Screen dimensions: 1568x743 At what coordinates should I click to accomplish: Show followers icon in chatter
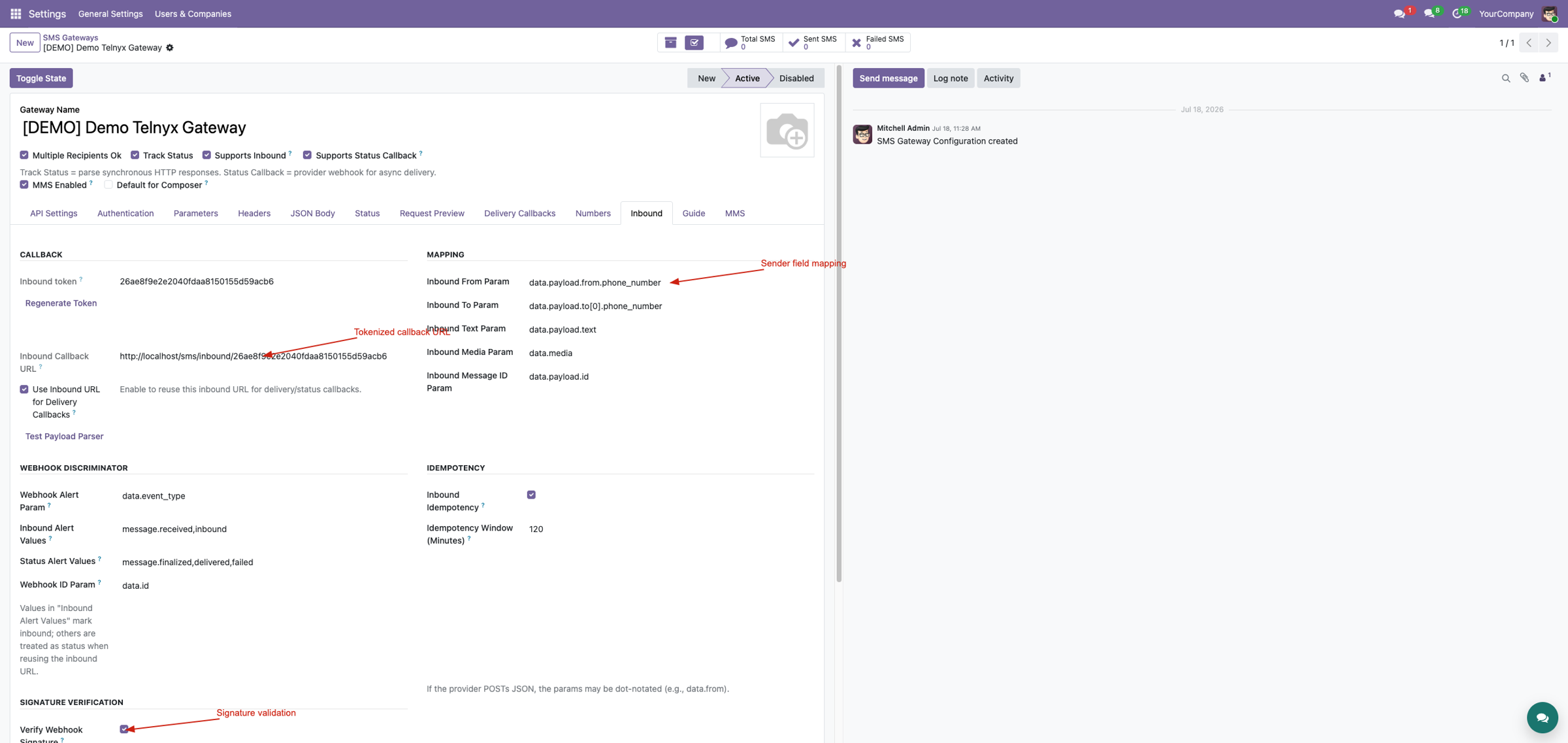pyautogui.click(x=1544, y=78)
